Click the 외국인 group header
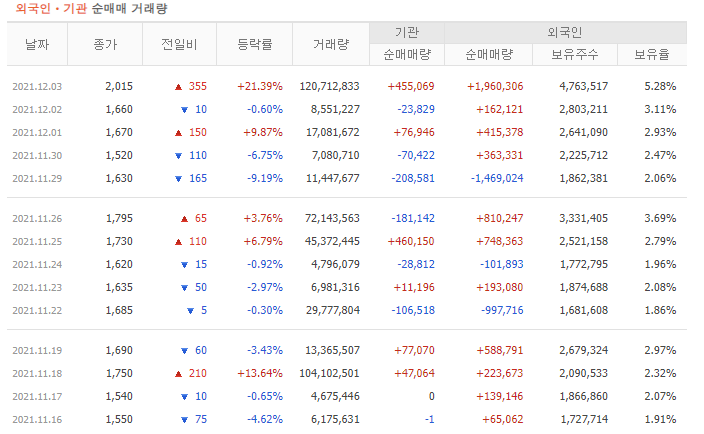The height and width of the screenshot is (434, 704). (x=565, y=32)
